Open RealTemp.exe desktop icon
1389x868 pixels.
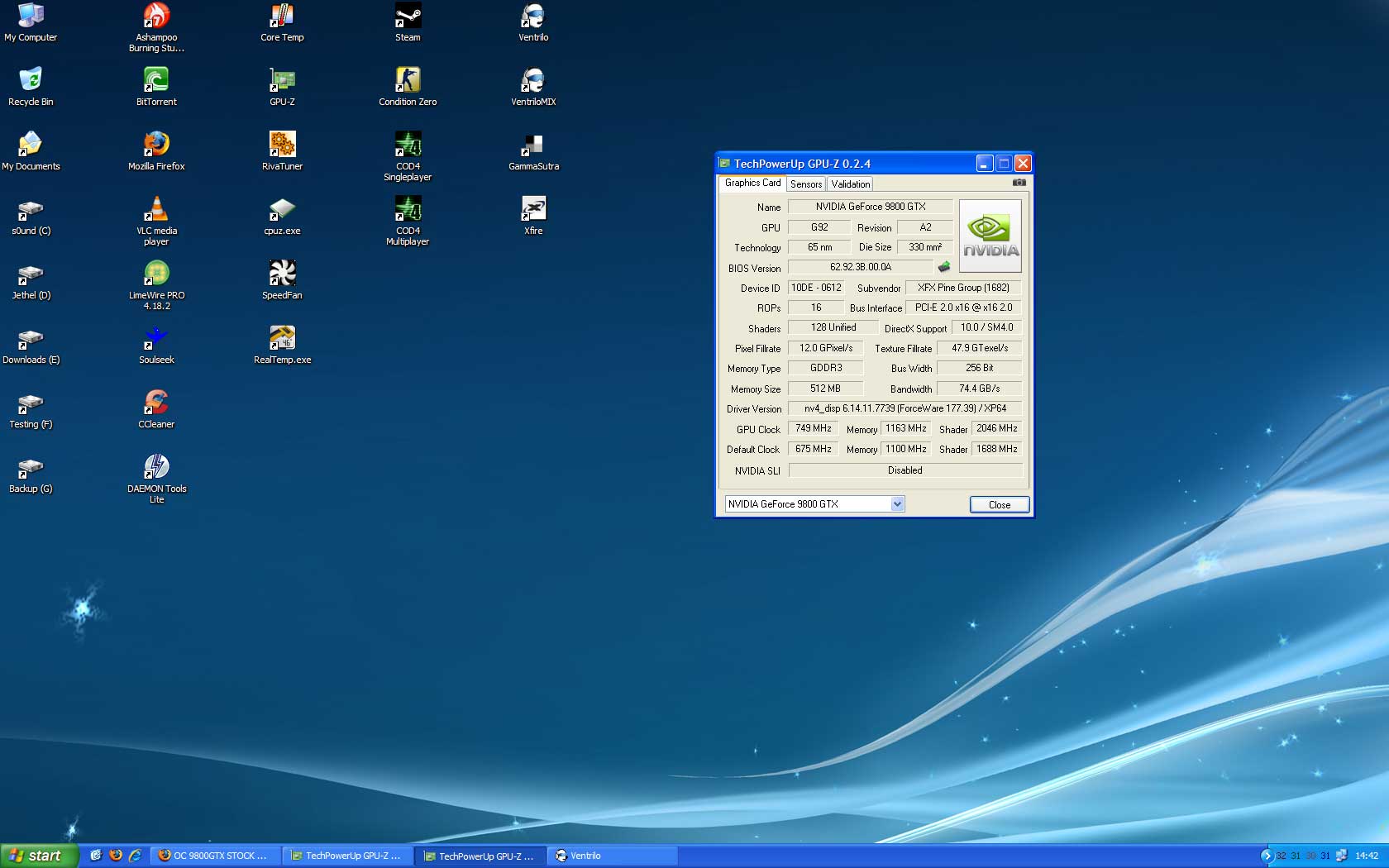282,345
